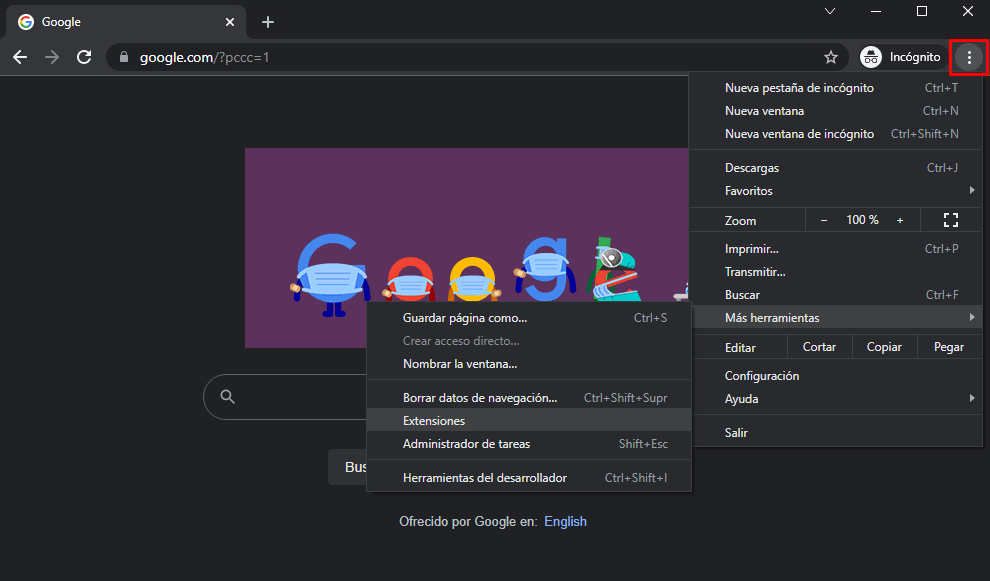Screen dimensions: 990x581
Task: Open a new tab with the plus button
Action: point(267,22)
